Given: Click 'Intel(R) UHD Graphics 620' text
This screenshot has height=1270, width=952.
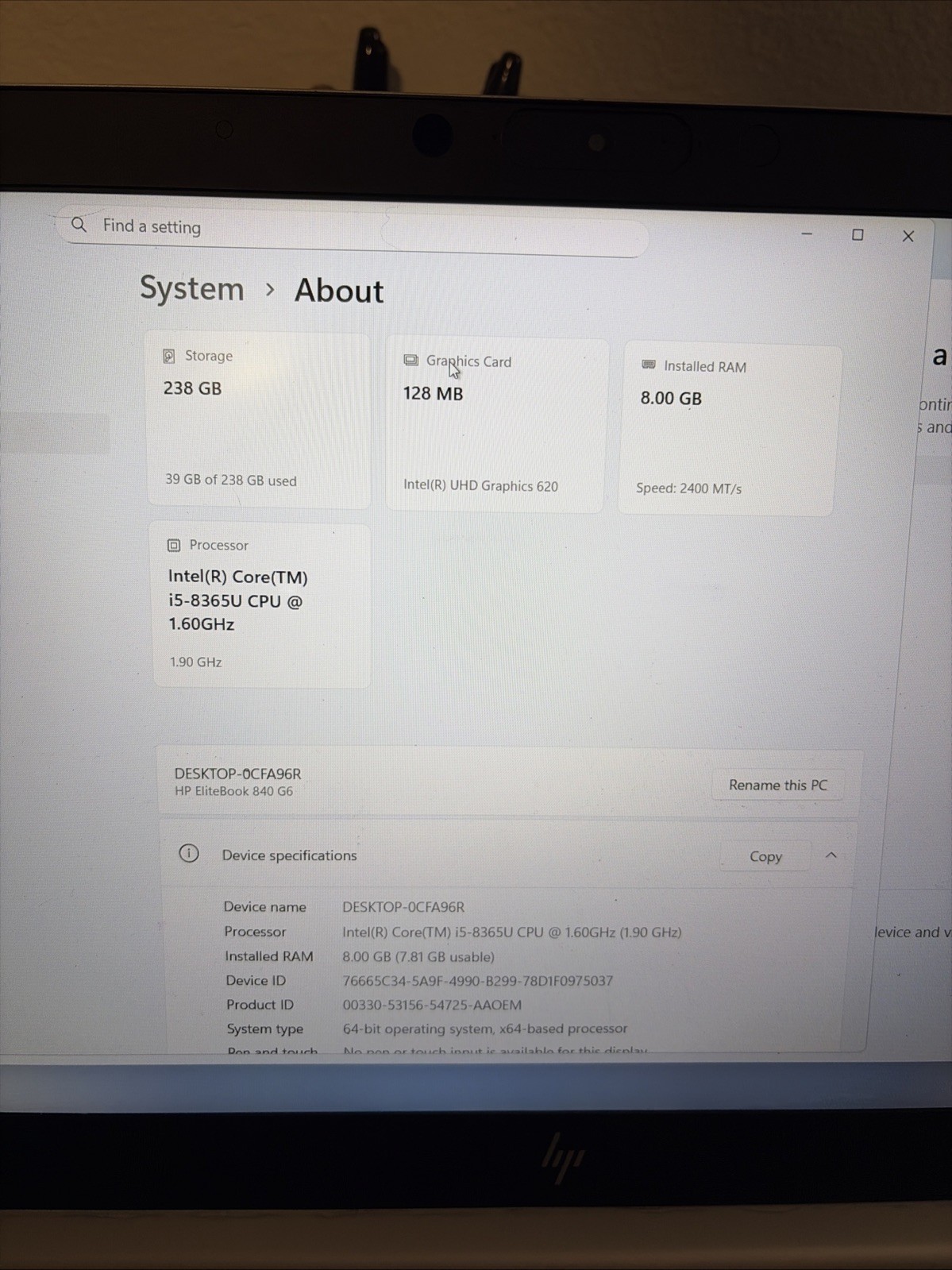Looking at the screenshot, I should pyautogui.click(x=480, y=485).
